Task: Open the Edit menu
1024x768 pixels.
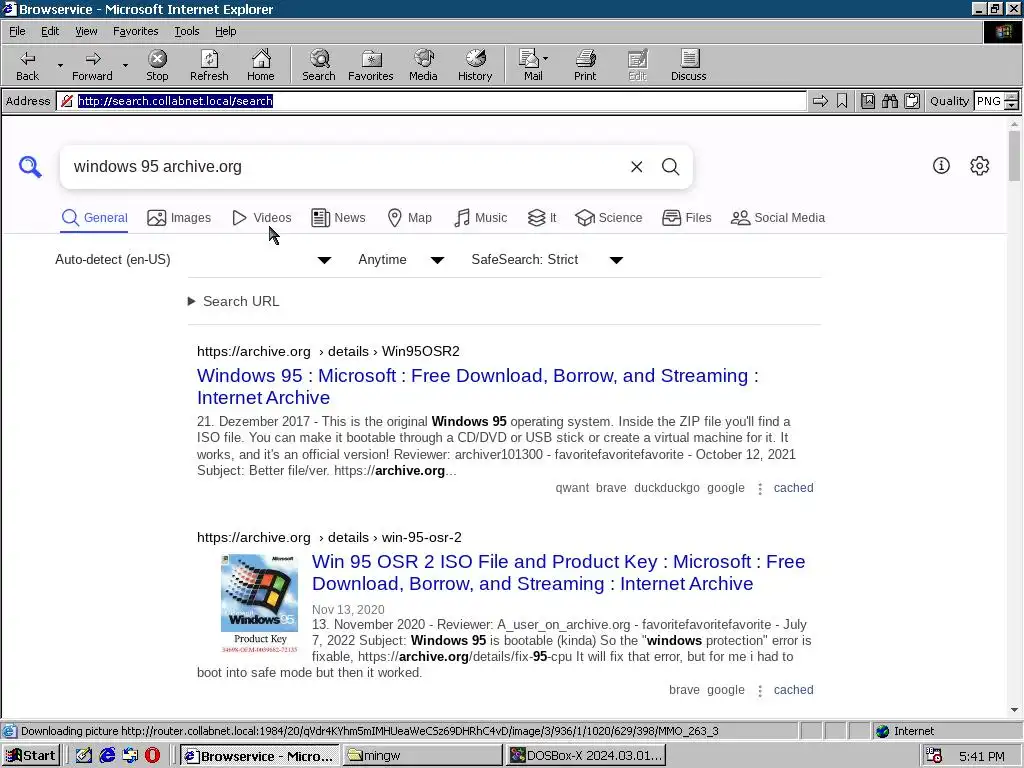Action: (50, 31)
